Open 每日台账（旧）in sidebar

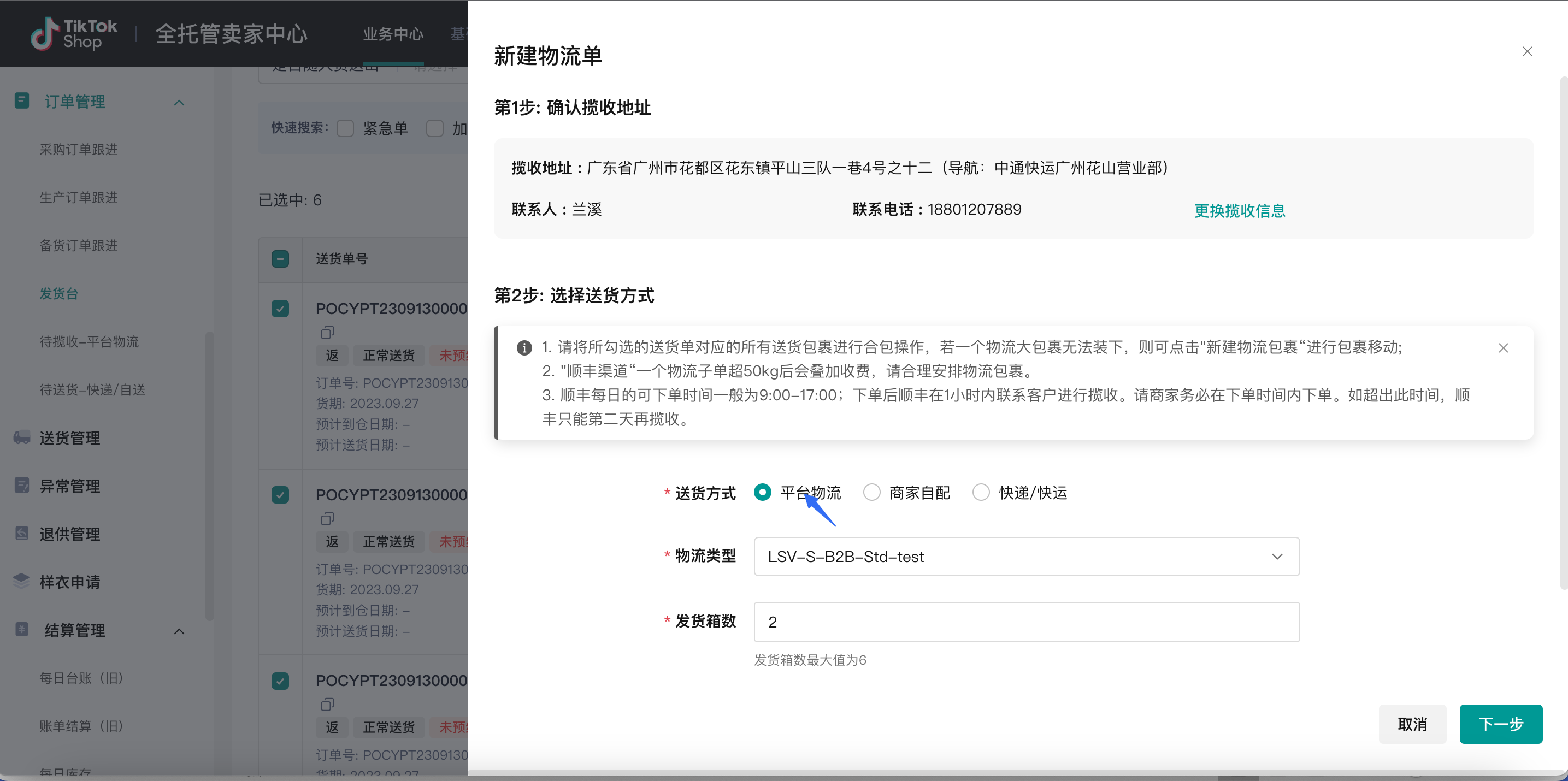click(x=81, y=678)
